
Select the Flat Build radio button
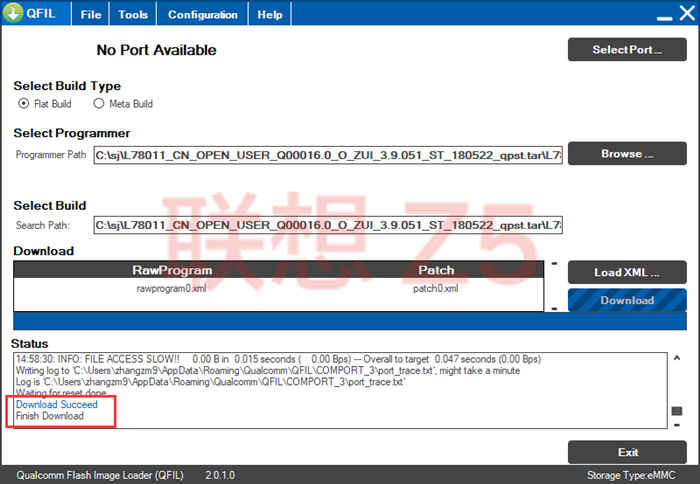[x=23, y=104]
